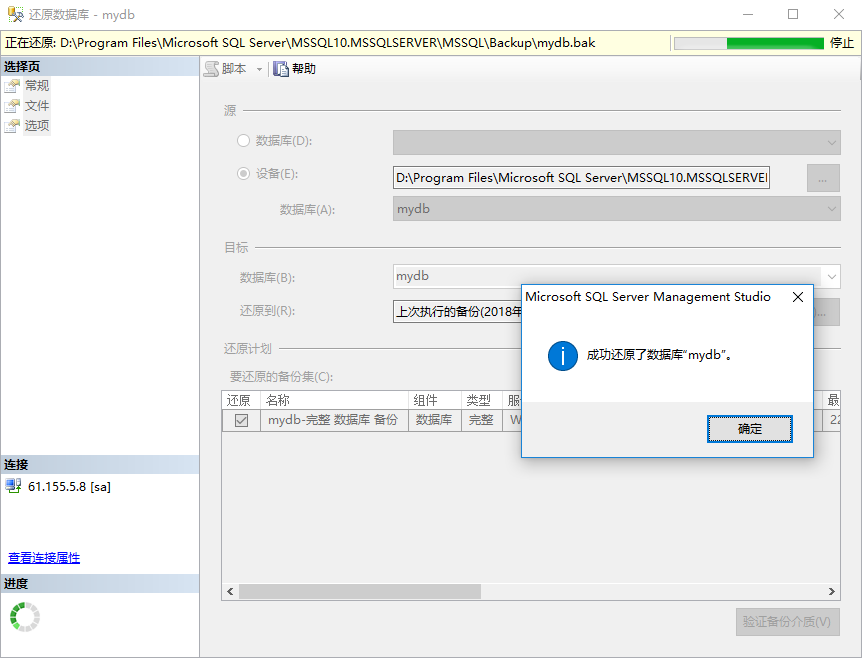This screenshot has width=862, height=658.
Task: Click 确定 to confirm the restore message
Action: [749, 429]
